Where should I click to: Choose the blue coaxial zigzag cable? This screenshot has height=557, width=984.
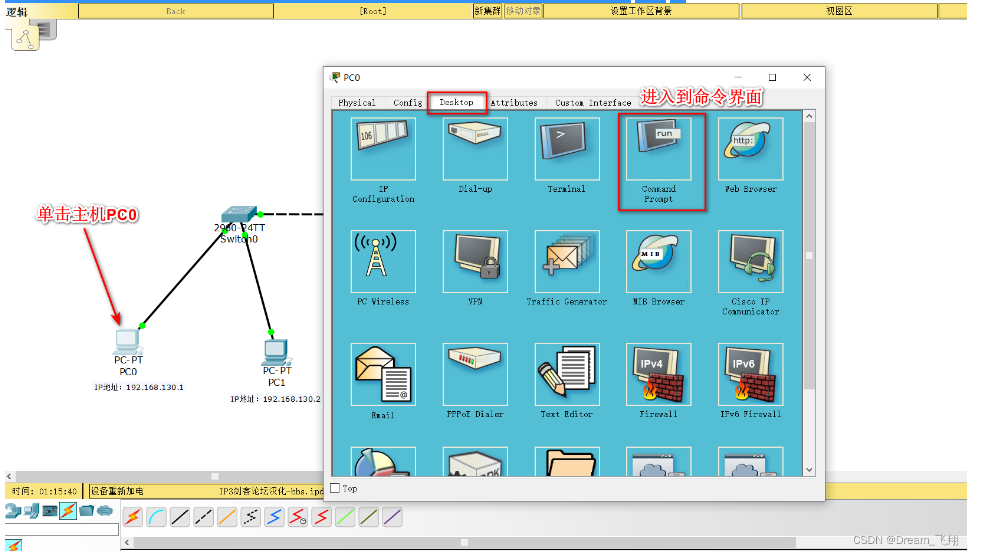pyautogui.click(x=274, y=517)
